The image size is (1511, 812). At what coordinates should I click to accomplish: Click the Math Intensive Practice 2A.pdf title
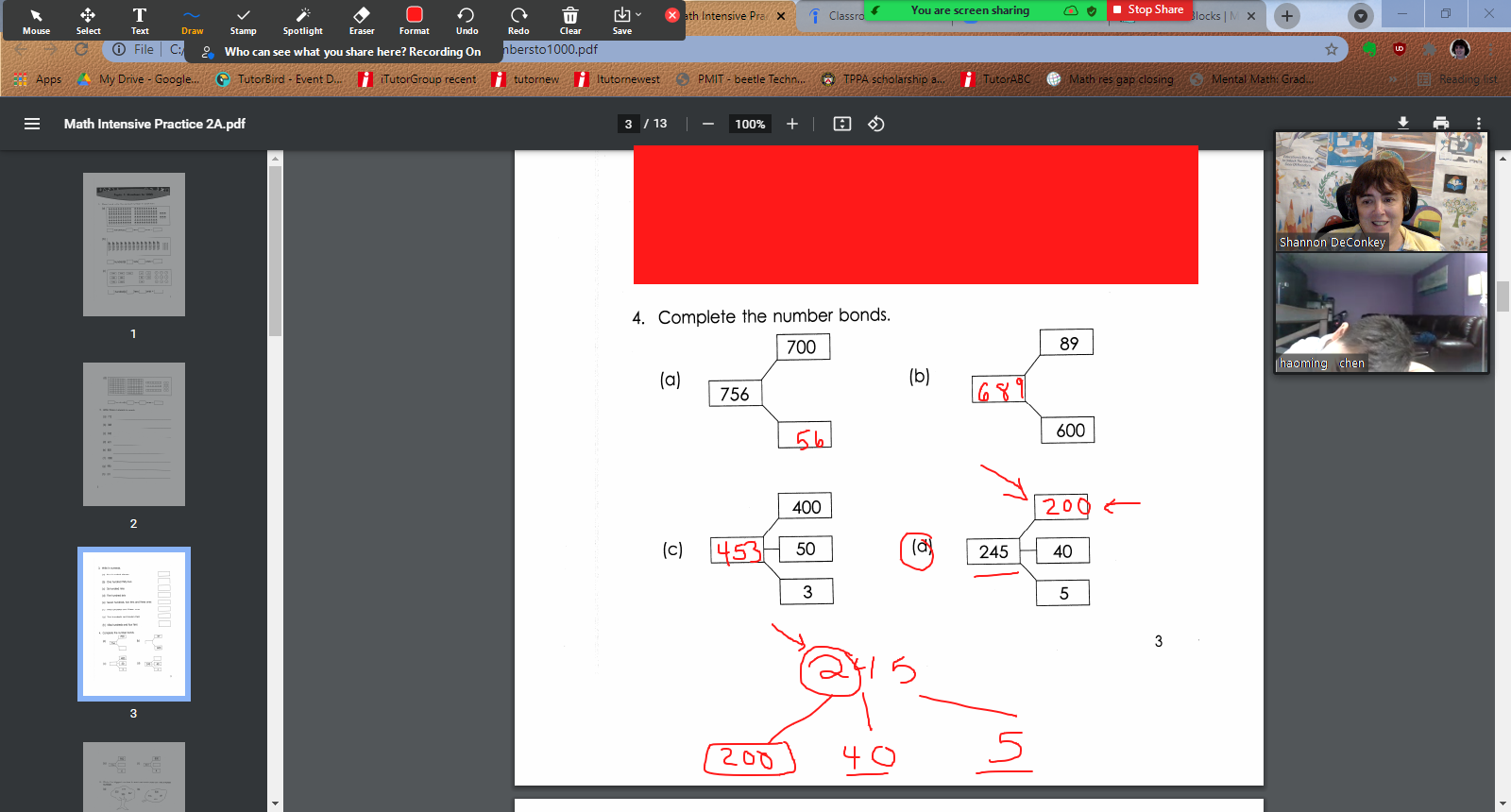(x=155, y=124)
